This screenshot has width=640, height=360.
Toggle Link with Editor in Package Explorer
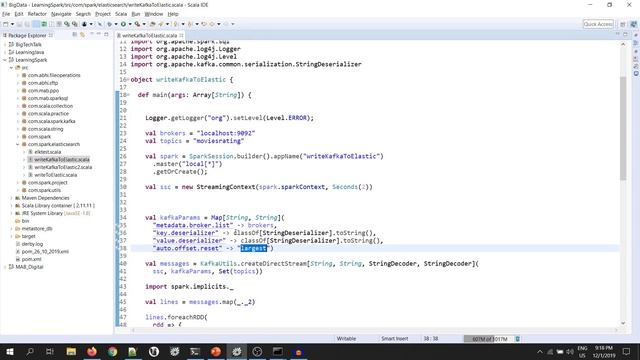point(82,35)
